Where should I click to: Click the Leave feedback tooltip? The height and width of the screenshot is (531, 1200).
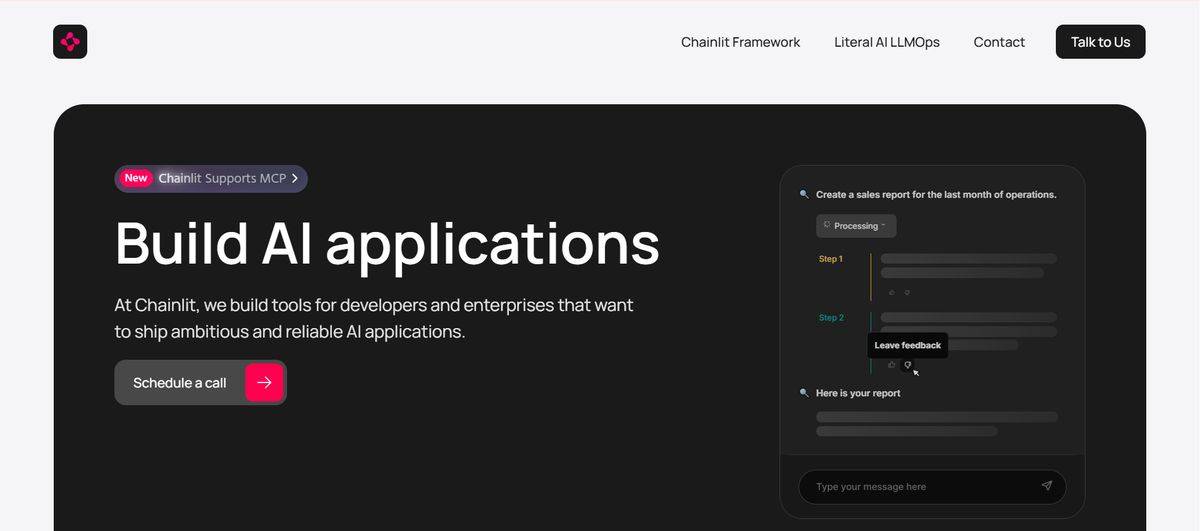click(907, 345)
